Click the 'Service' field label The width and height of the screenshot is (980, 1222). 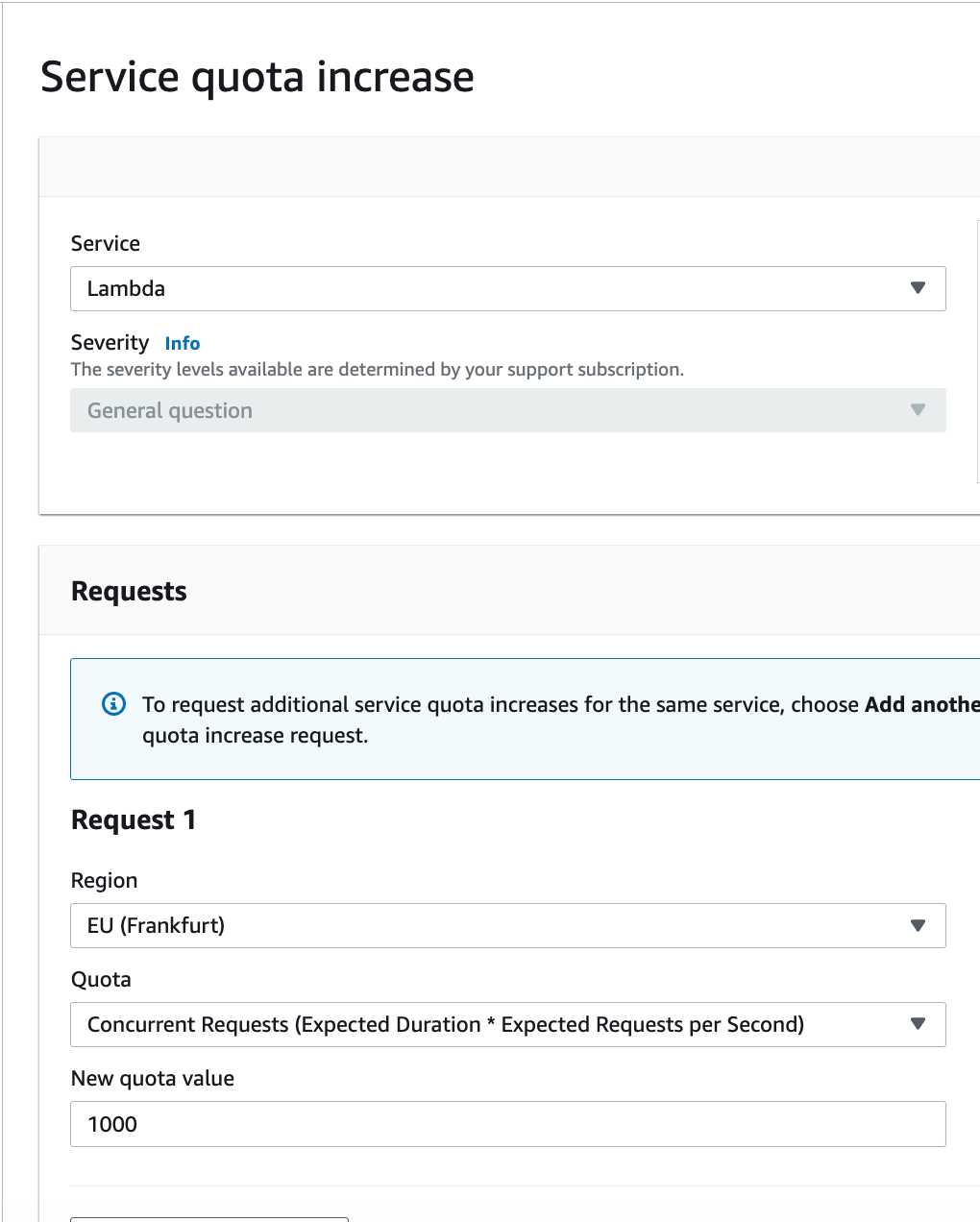tap(106, 243)
